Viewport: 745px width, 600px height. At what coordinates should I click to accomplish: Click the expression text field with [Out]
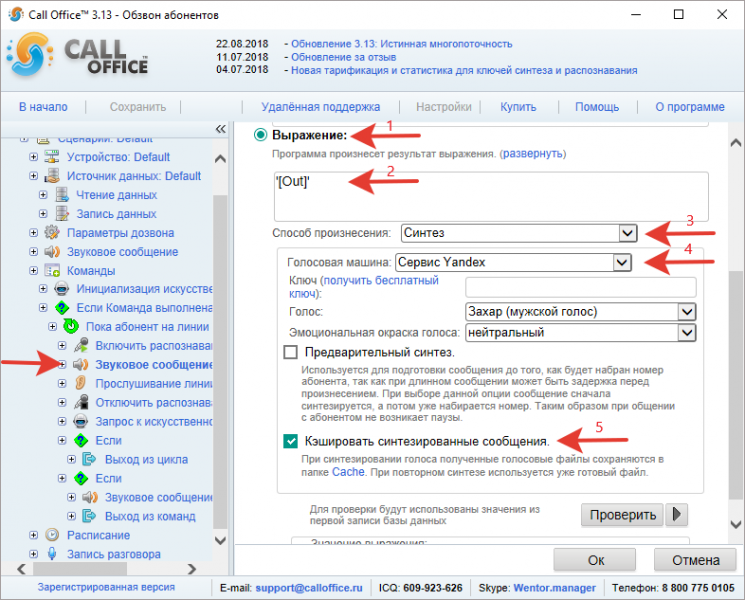point(491,196)
